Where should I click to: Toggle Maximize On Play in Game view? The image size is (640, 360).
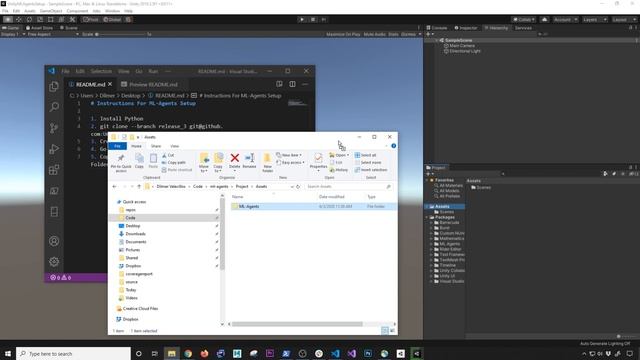(343, 34)
